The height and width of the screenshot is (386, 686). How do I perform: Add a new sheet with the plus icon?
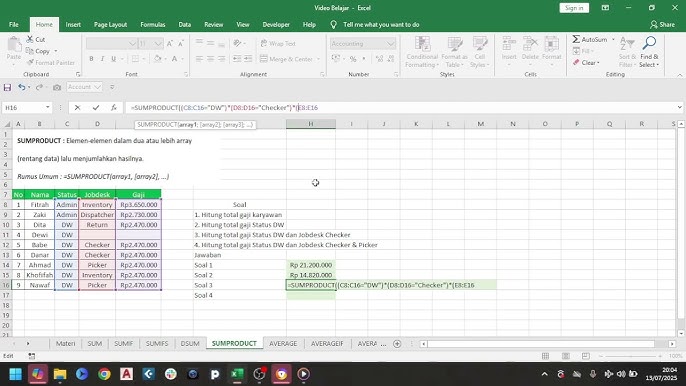397,344
